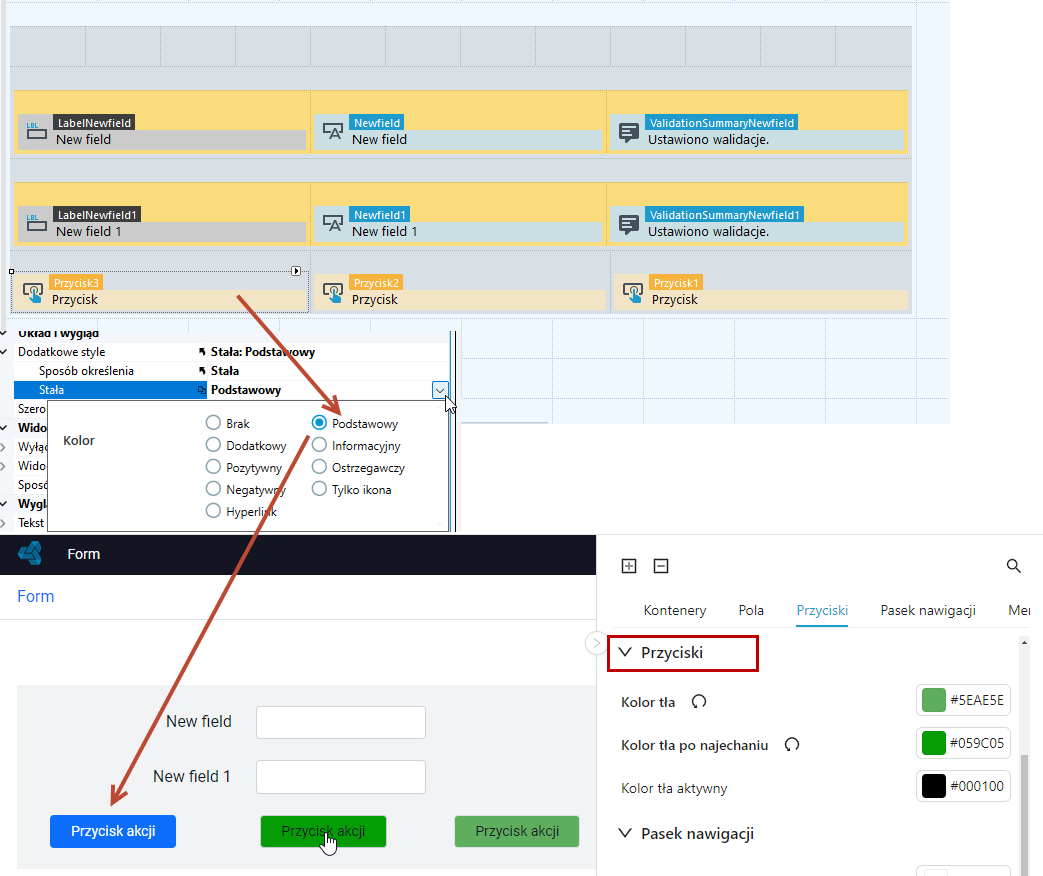The image size is (1043, 876).
Task: Collapse the Przyciski section chevron
Action: [x=625, y=653]
